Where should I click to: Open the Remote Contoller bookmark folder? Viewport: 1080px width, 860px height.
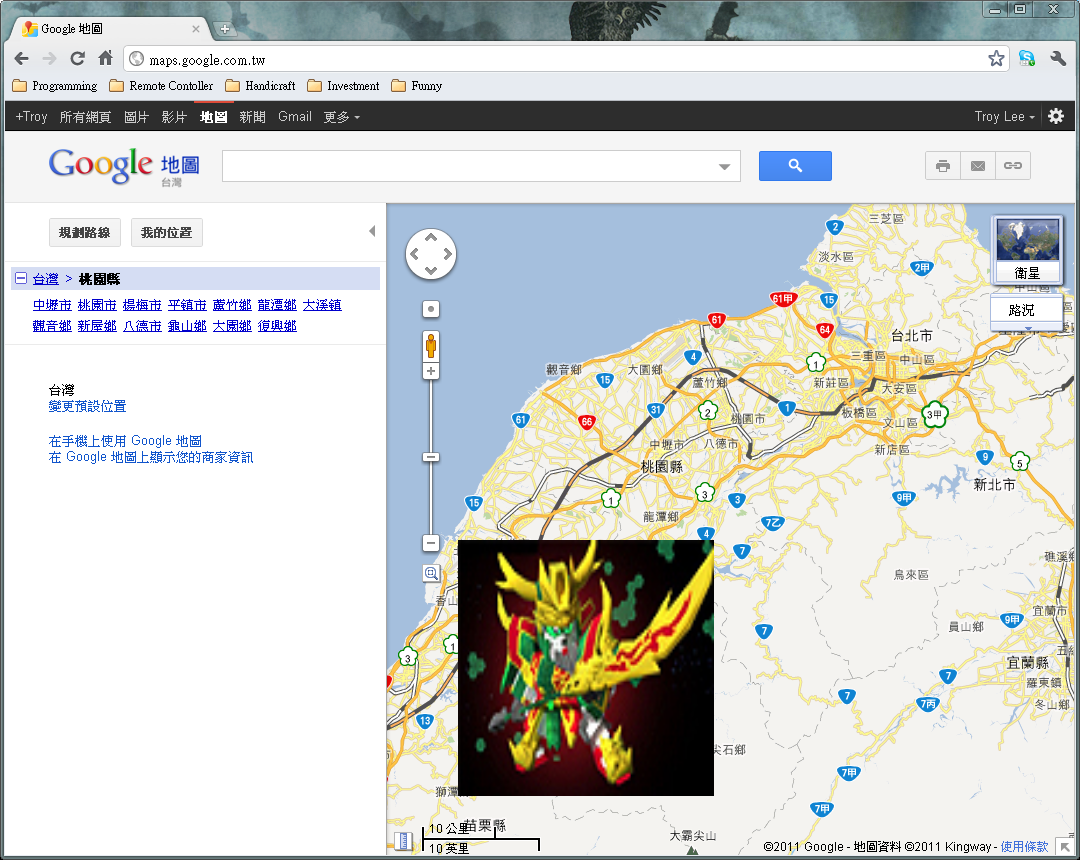[162, 86]
